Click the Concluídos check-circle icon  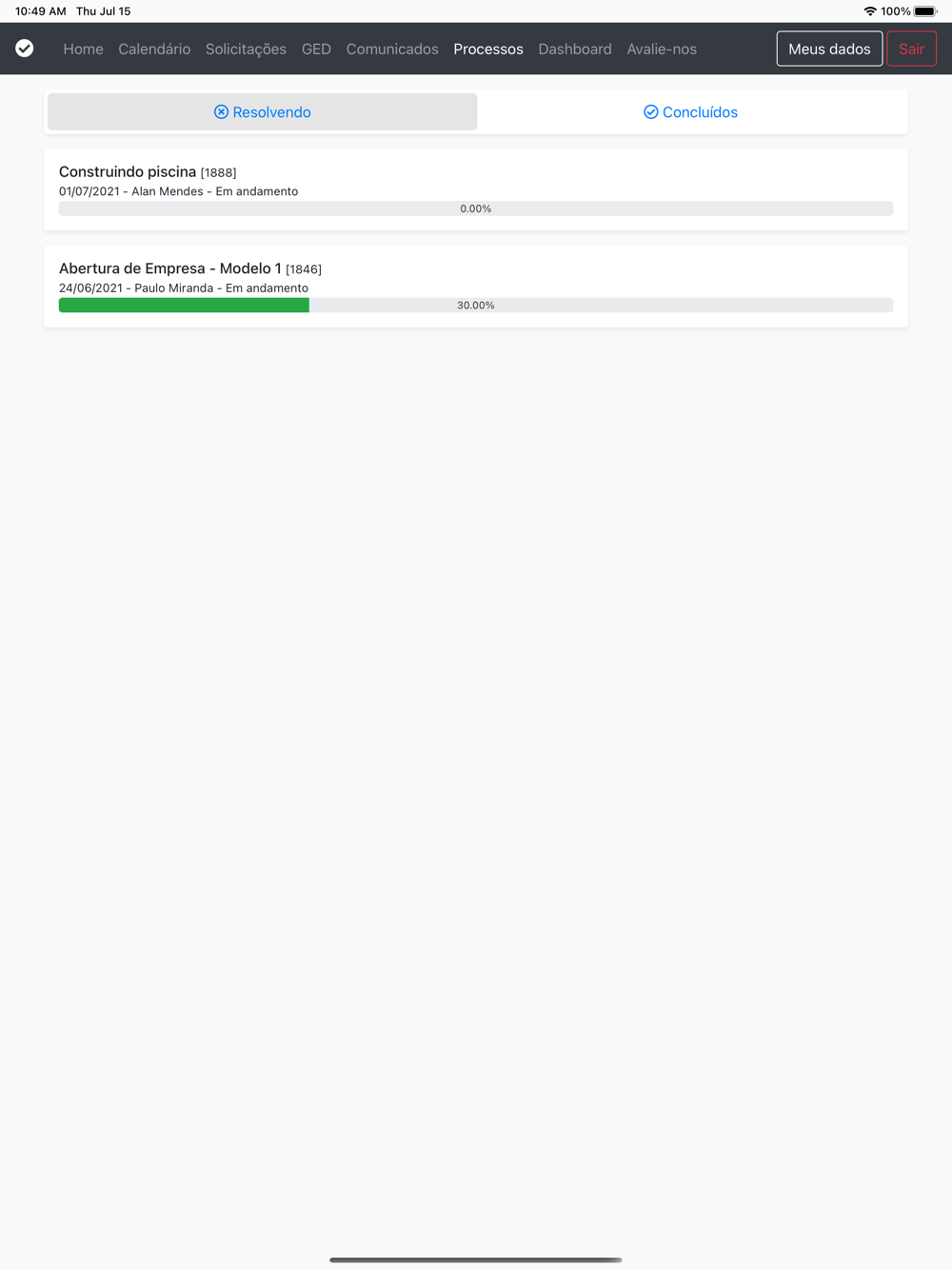tap(651, 112)
